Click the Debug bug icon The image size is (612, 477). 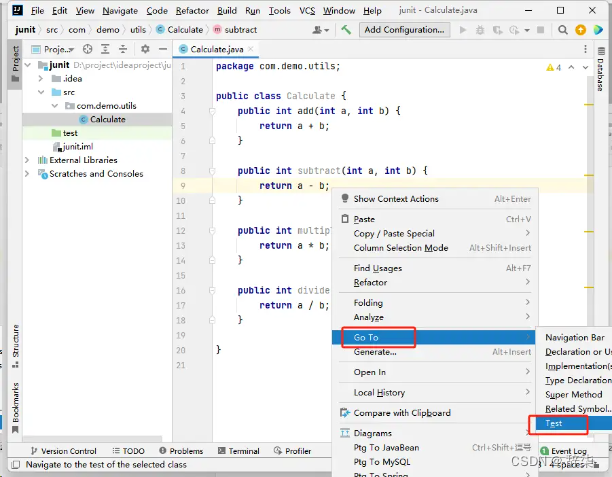click(x=480, y=30)
